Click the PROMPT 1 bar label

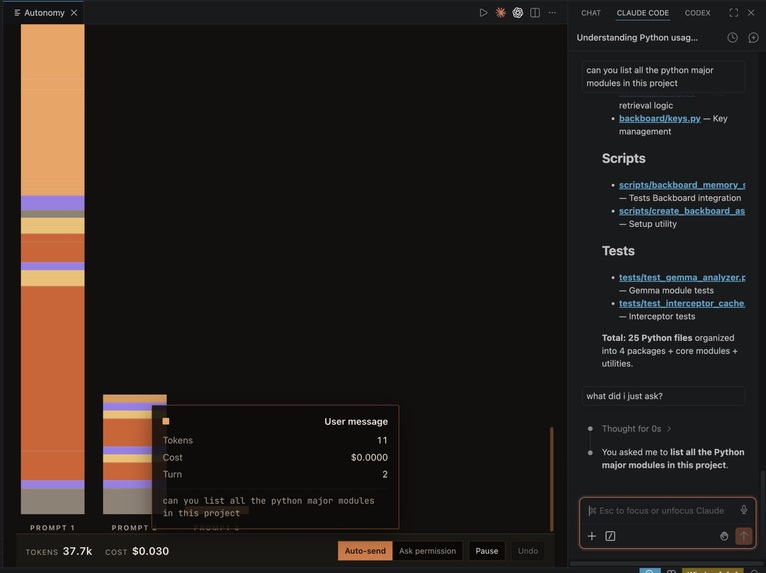click(52, 528)
